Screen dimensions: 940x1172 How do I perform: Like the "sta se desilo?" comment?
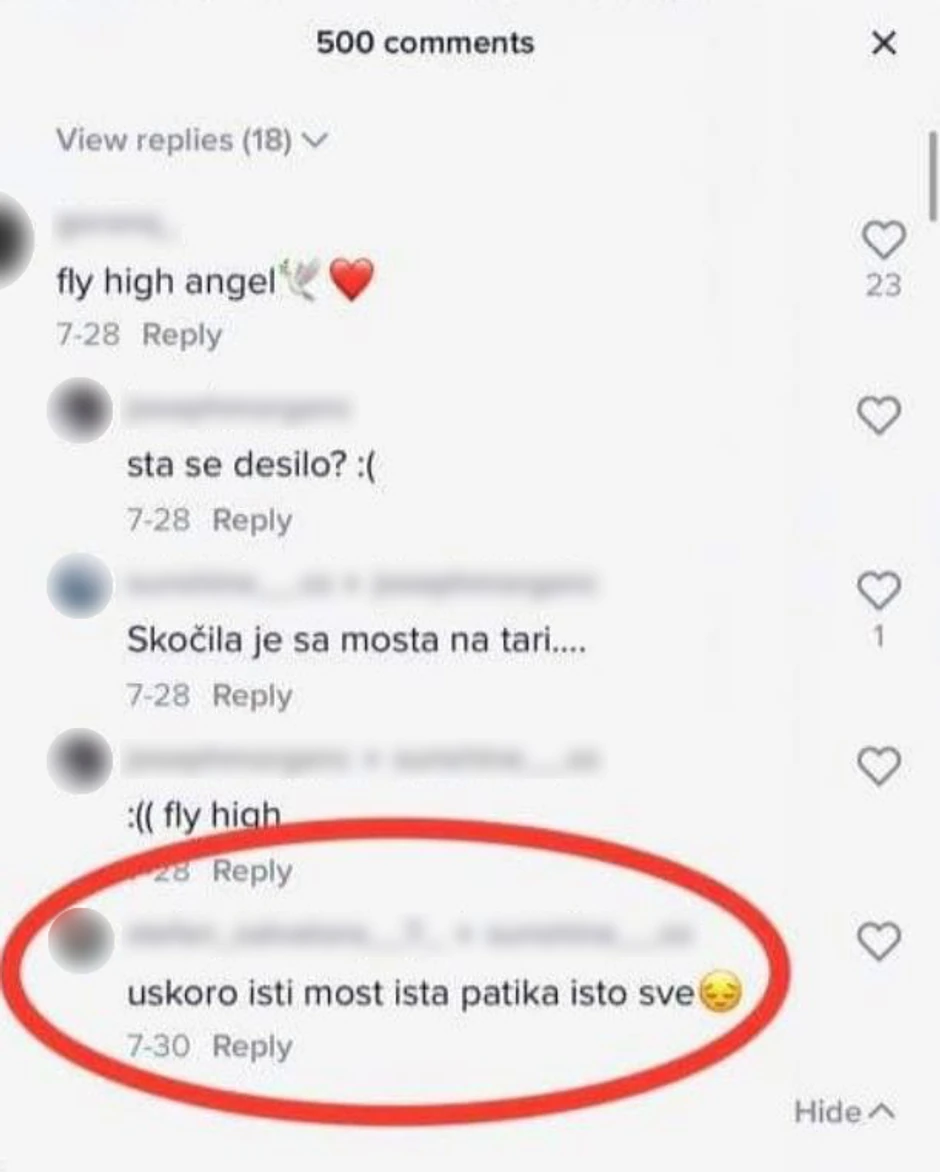tap(879, 415)
